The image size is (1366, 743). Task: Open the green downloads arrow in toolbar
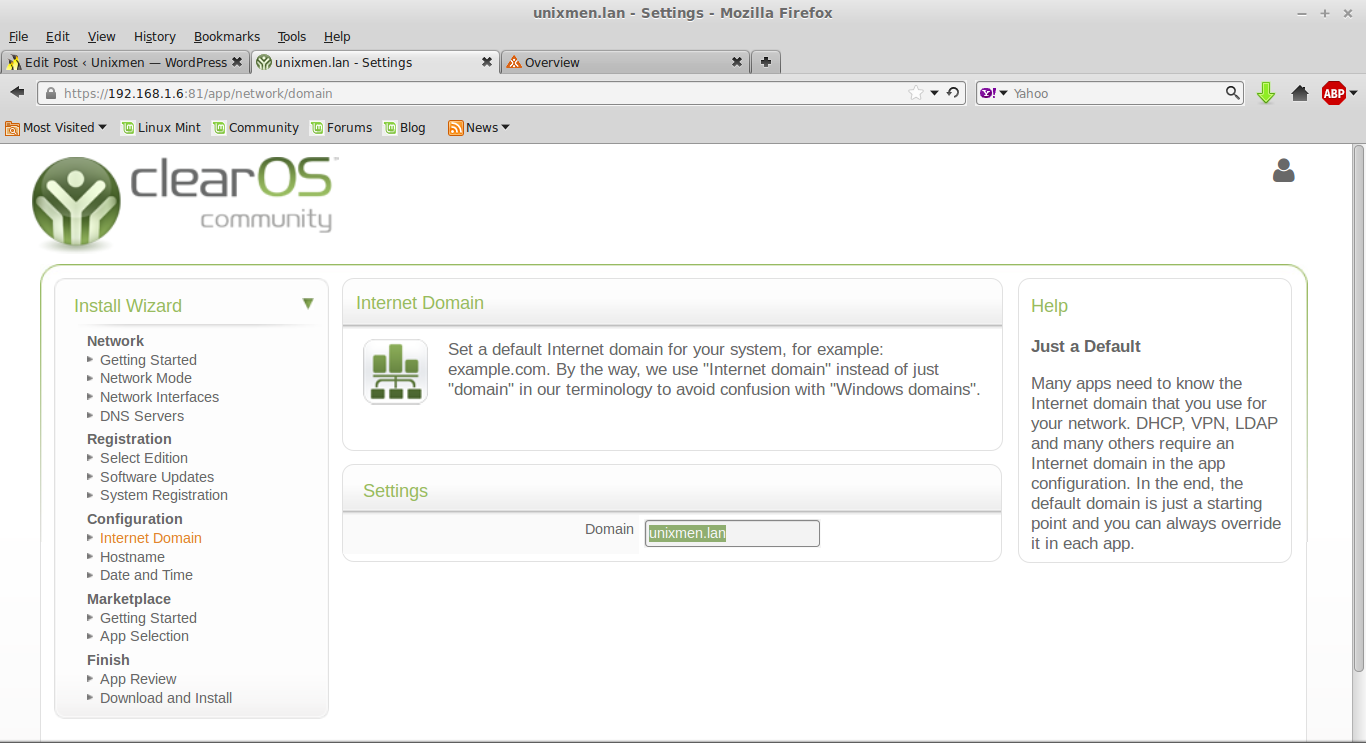pos(1266,93)
